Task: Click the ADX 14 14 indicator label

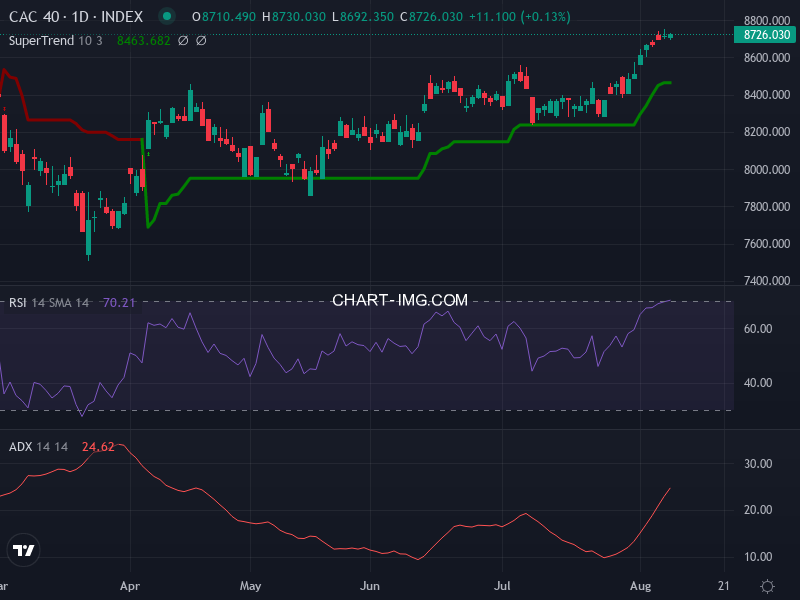Action: point(38,447)
